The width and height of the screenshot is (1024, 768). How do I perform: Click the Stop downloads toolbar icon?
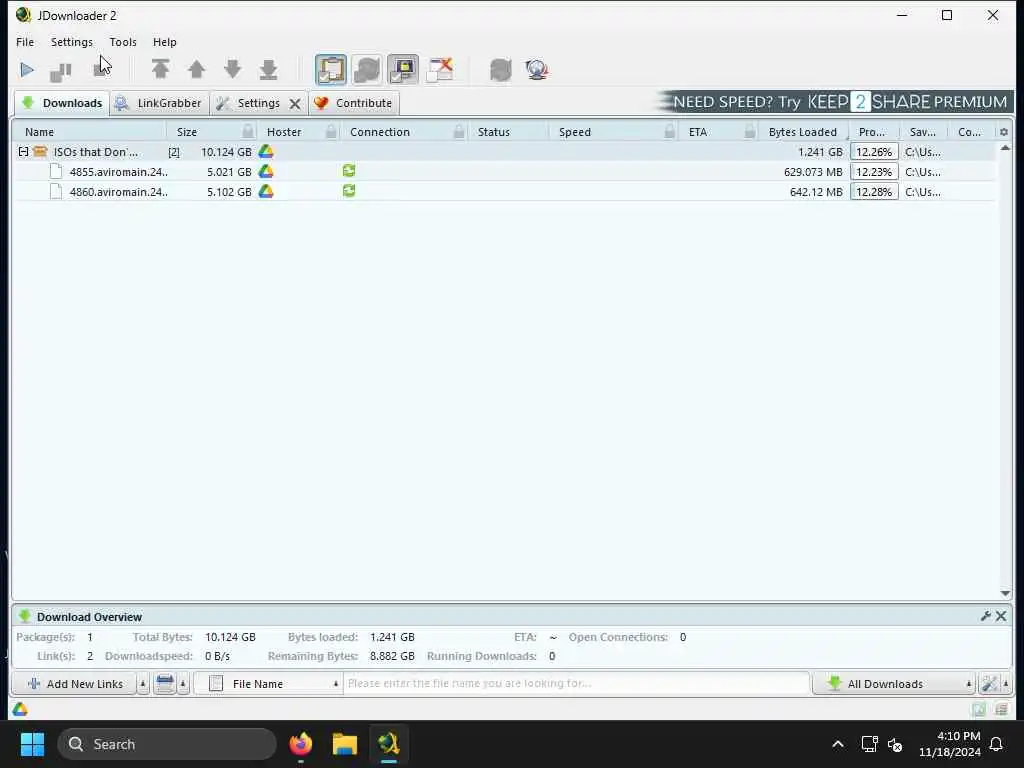(x=101, y=70)
